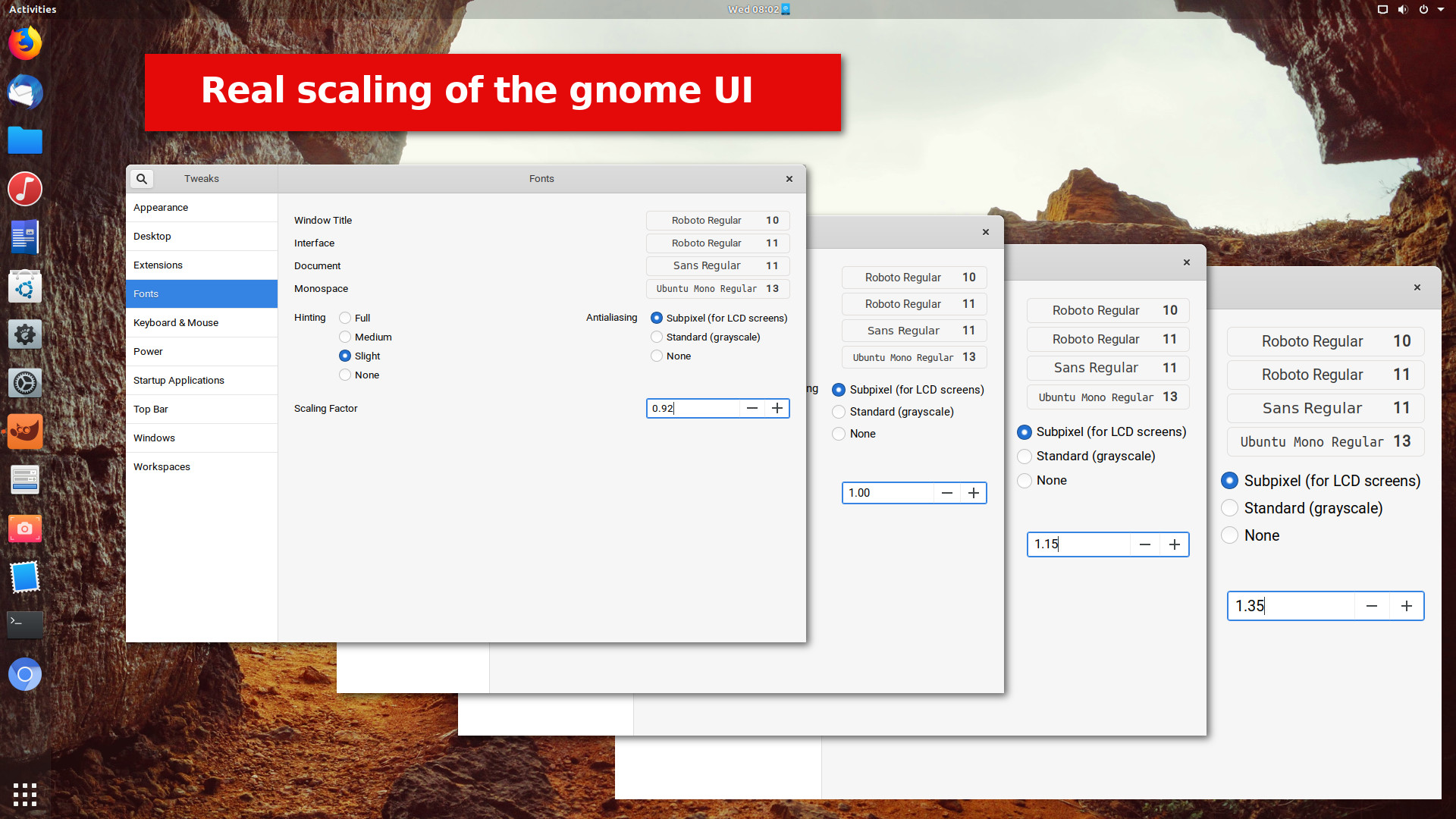Image resolution: width=1456 pixels, height=819 pixels.
Task: Click the power icon in top bar
Action: 1423,9
